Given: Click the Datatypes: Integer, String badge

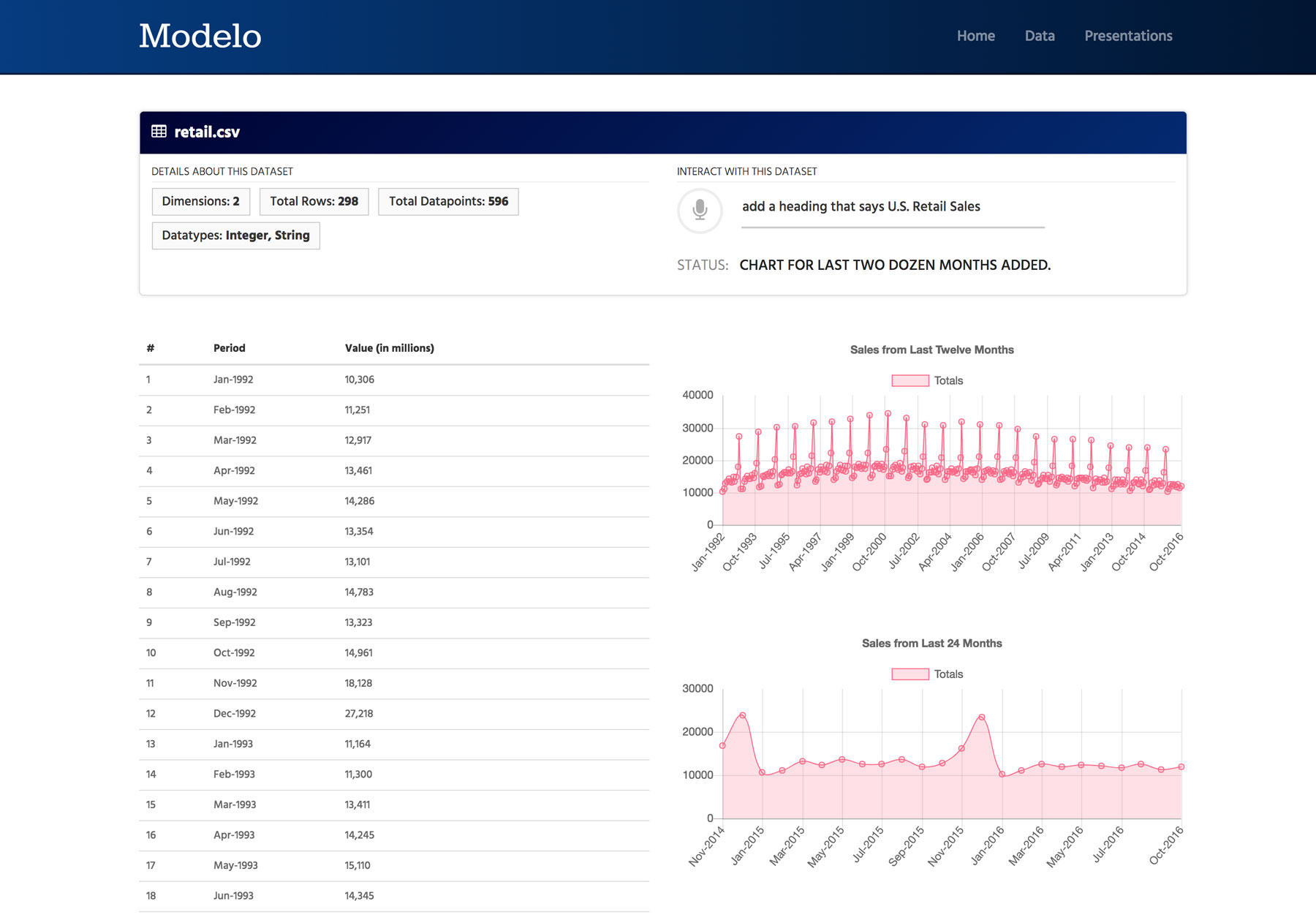Looking at the screenshot, I should click(235, 236).
